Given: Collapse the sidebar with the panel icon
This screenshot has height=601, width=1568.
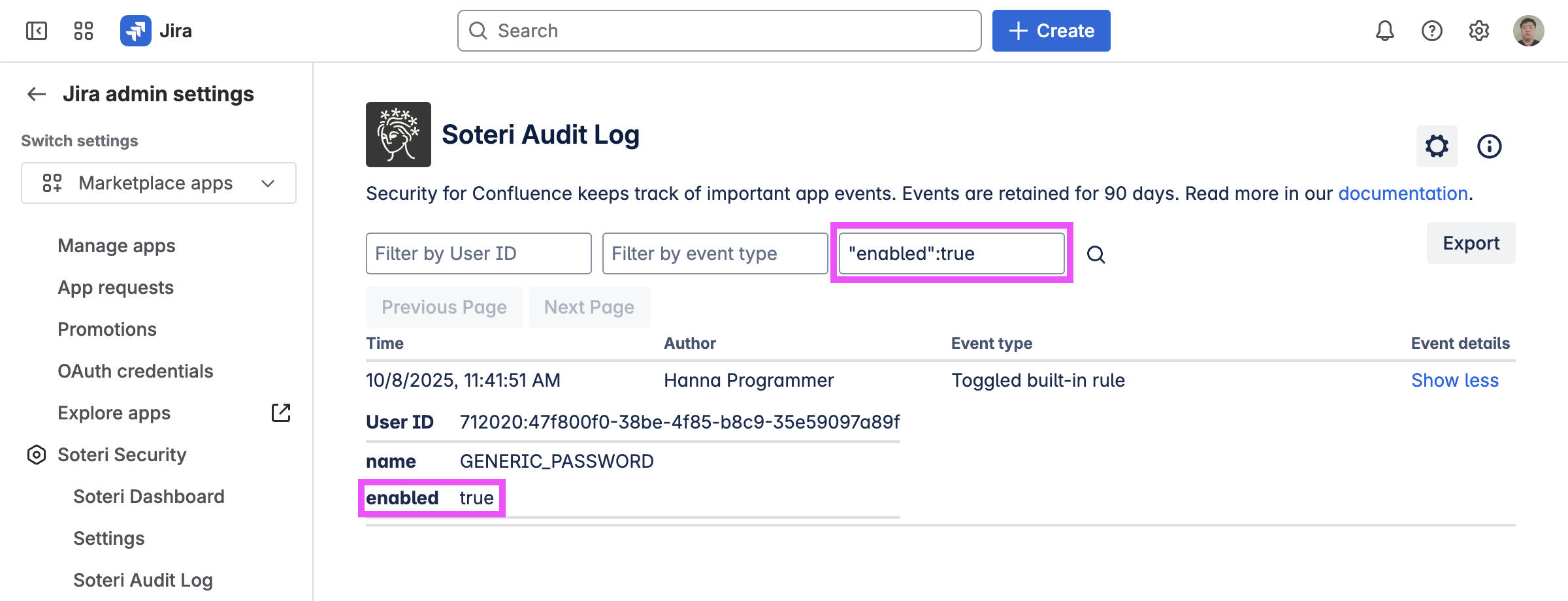Looking at the screenshot, I should click(37, 31).
